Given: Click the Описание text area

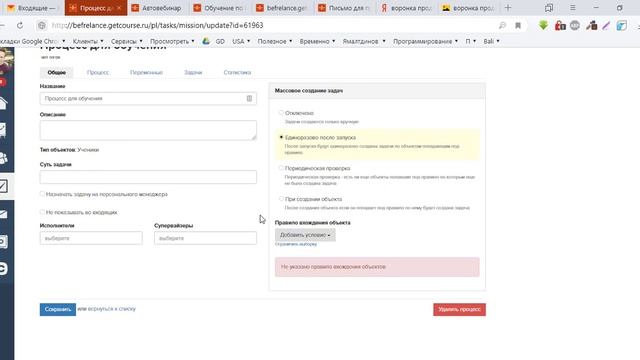Looking at the screenshot, I should coord(148,130).
